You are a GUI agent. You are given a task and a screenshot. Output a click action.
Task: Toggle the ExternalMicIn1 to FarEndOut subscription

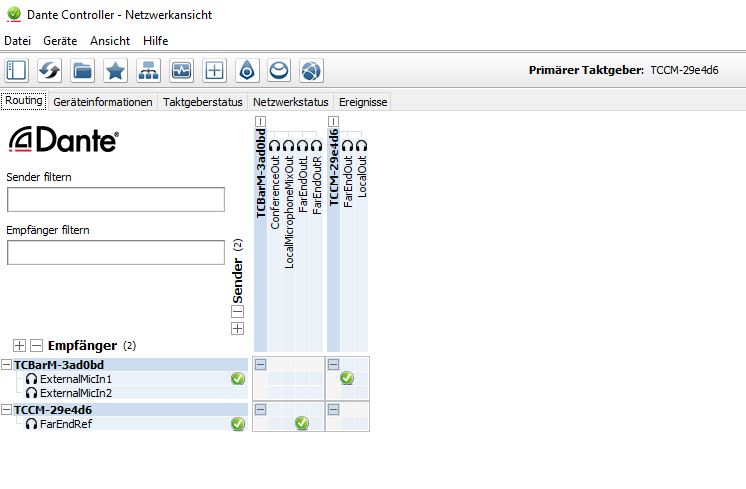point(347,378)
